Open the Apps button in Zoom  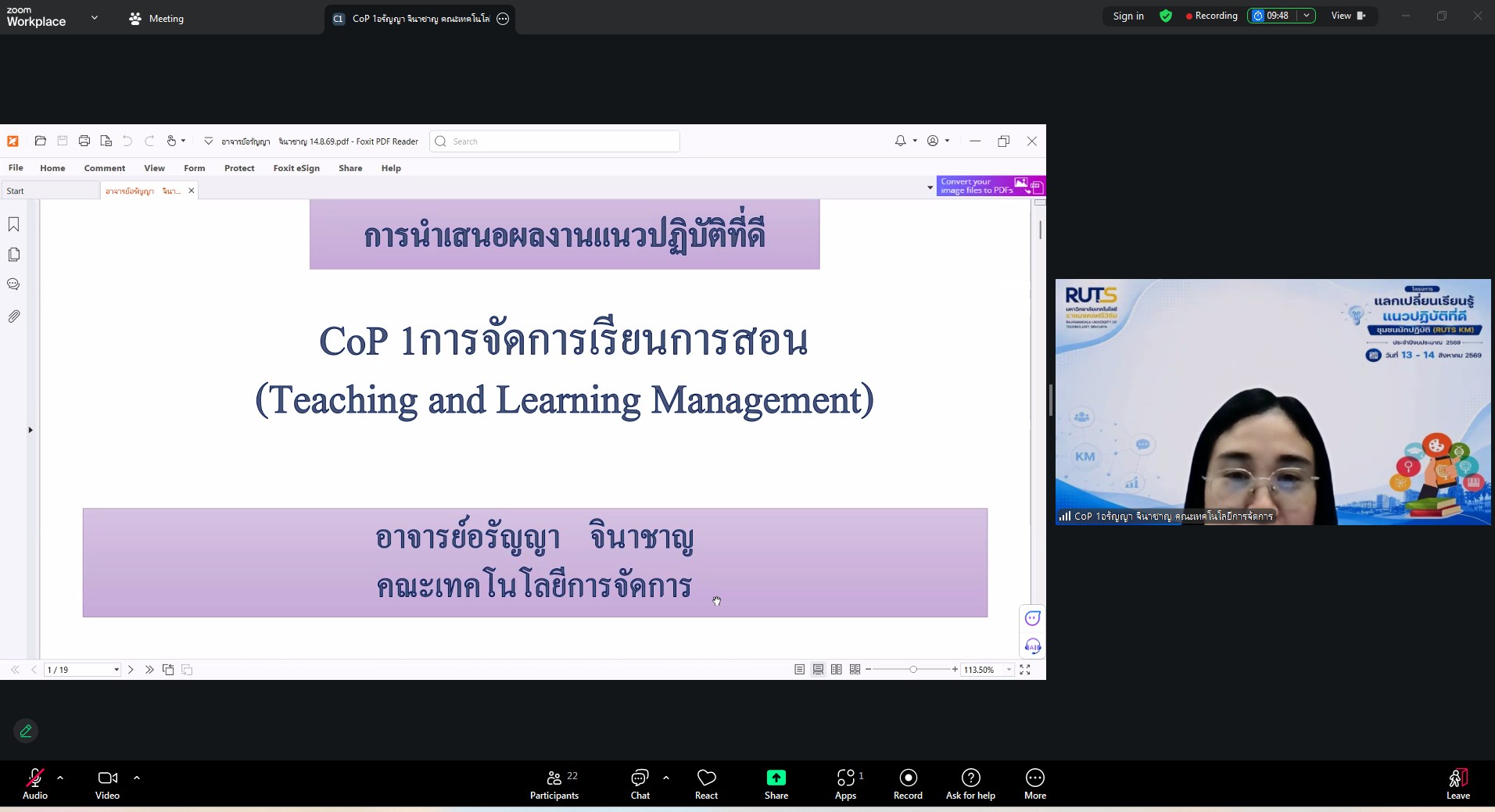click(x=846, y=784)
